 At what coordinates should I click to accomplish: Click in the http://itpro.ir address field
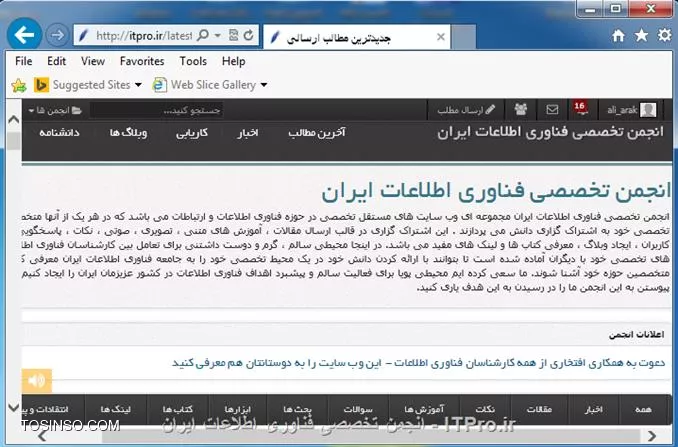(143, 35)
